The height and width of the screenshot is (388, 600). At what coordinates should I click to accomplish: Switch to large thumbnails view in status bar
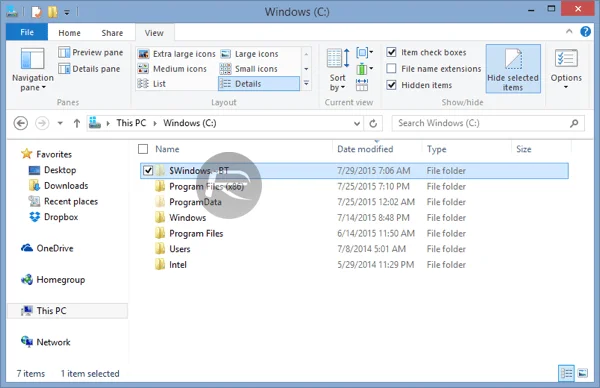coord(582,373)
